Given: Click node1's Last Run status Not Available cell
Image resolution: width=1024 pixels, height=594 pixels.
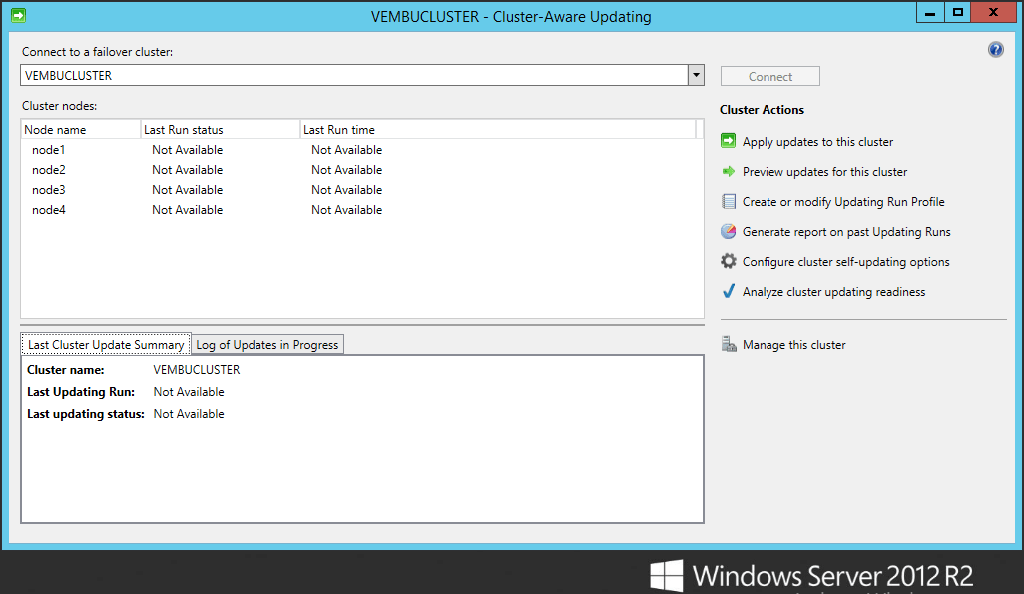Looking at the screenshot, I should click(x=187, y=149).
